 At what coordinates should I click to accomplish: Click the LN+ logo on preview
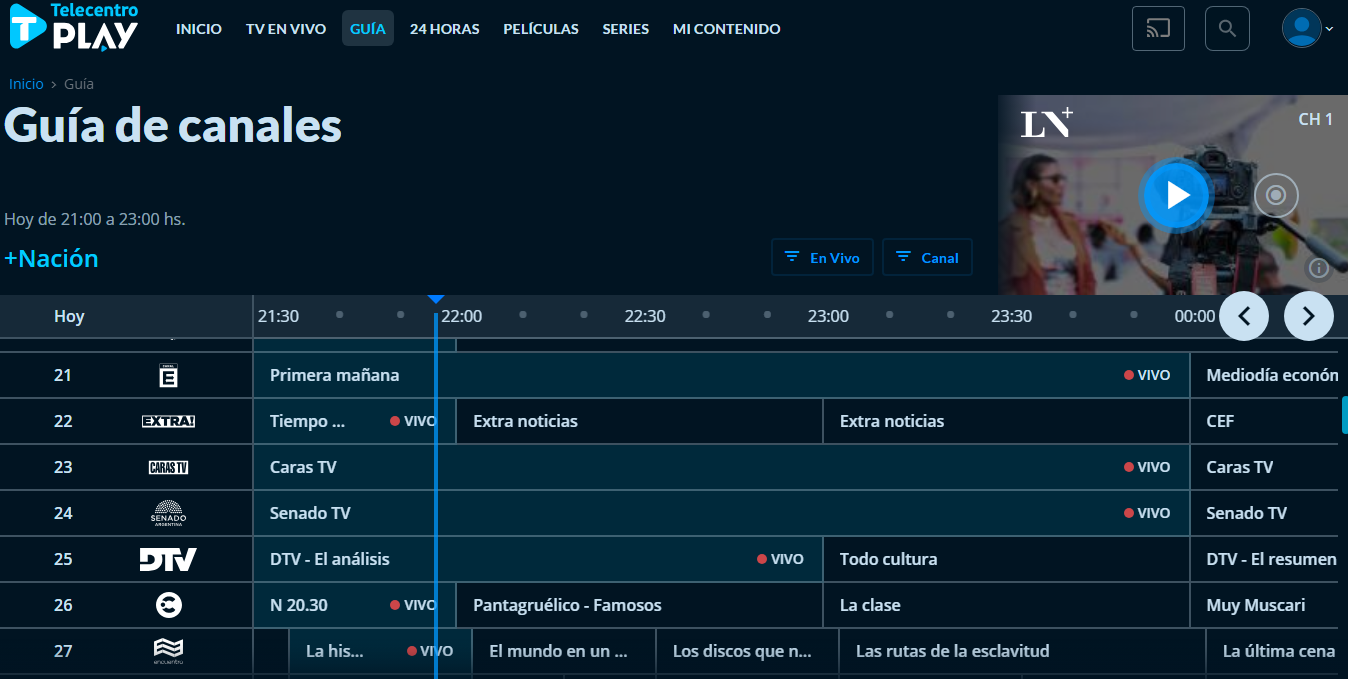(x=1047, y=122)
